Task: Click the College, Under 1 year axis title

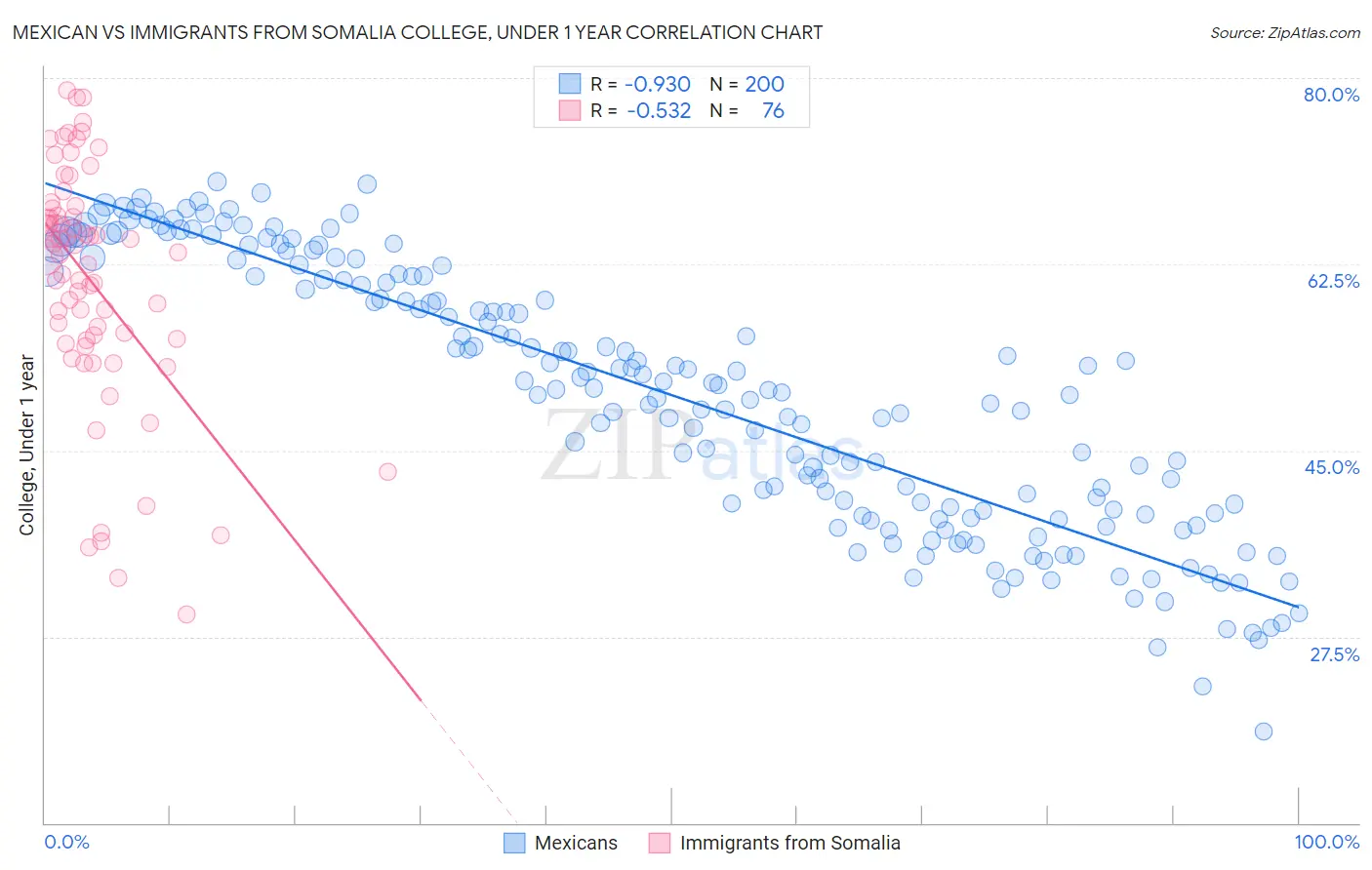Action: (x=27, y=446)
